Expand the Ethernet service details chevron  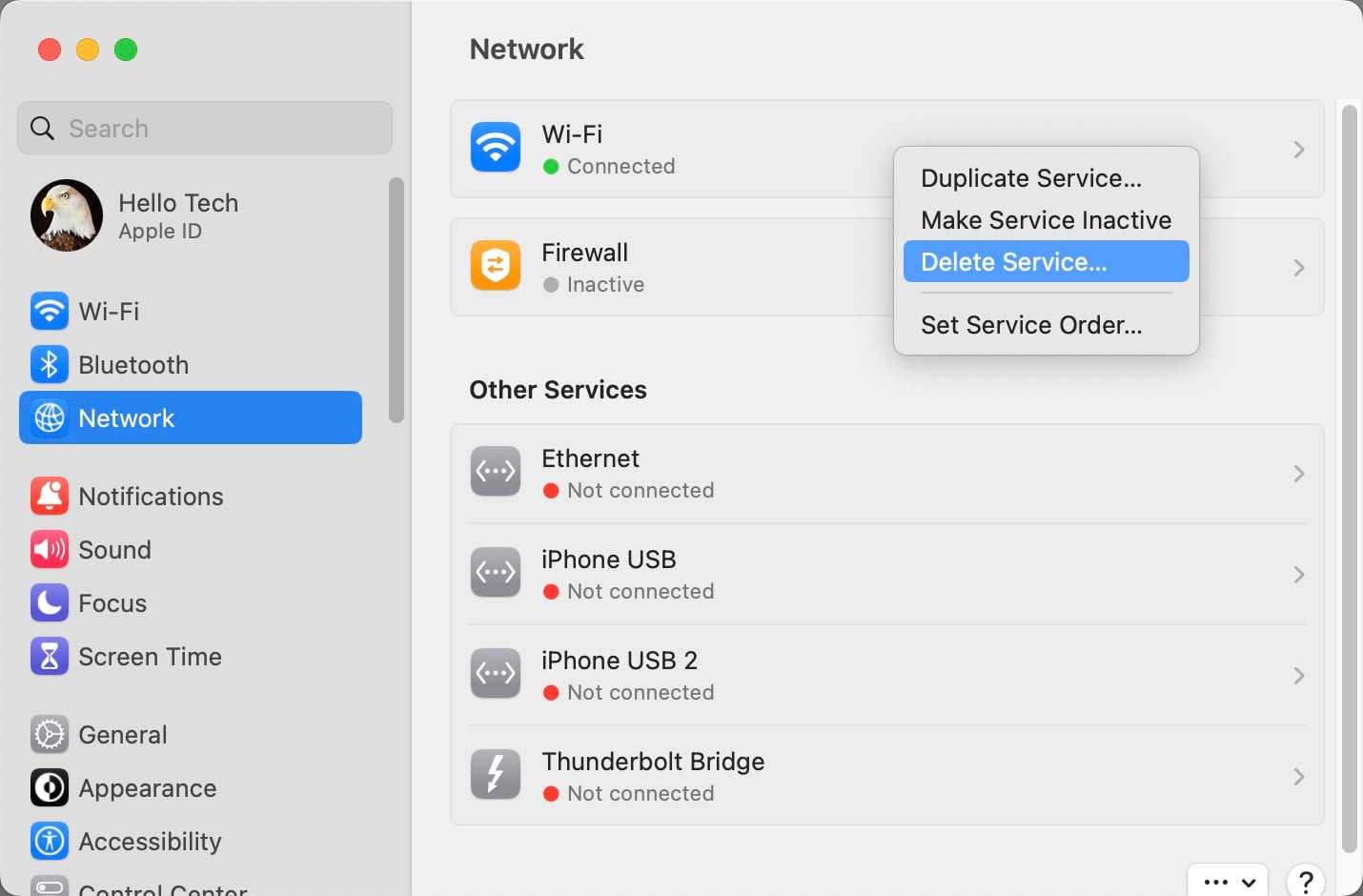click(1298, 473)
